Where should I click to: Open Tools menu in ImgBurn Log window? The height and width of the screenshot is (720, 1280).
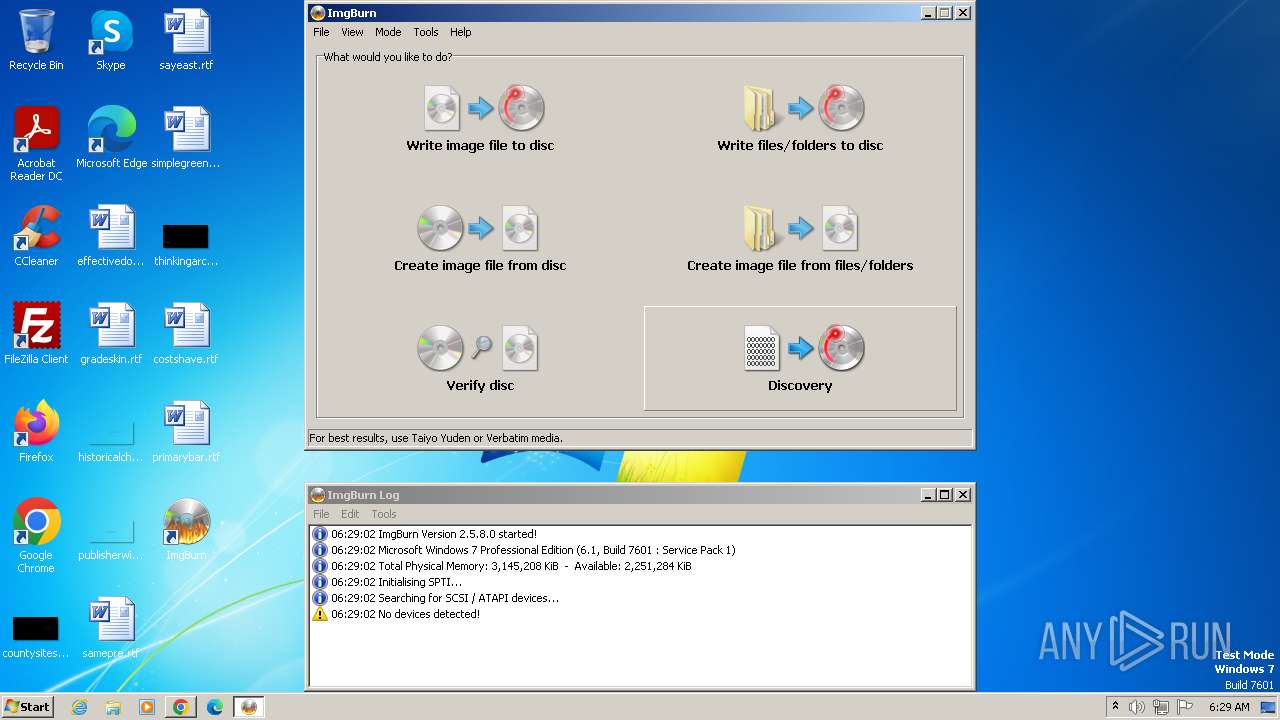point(384,514)
